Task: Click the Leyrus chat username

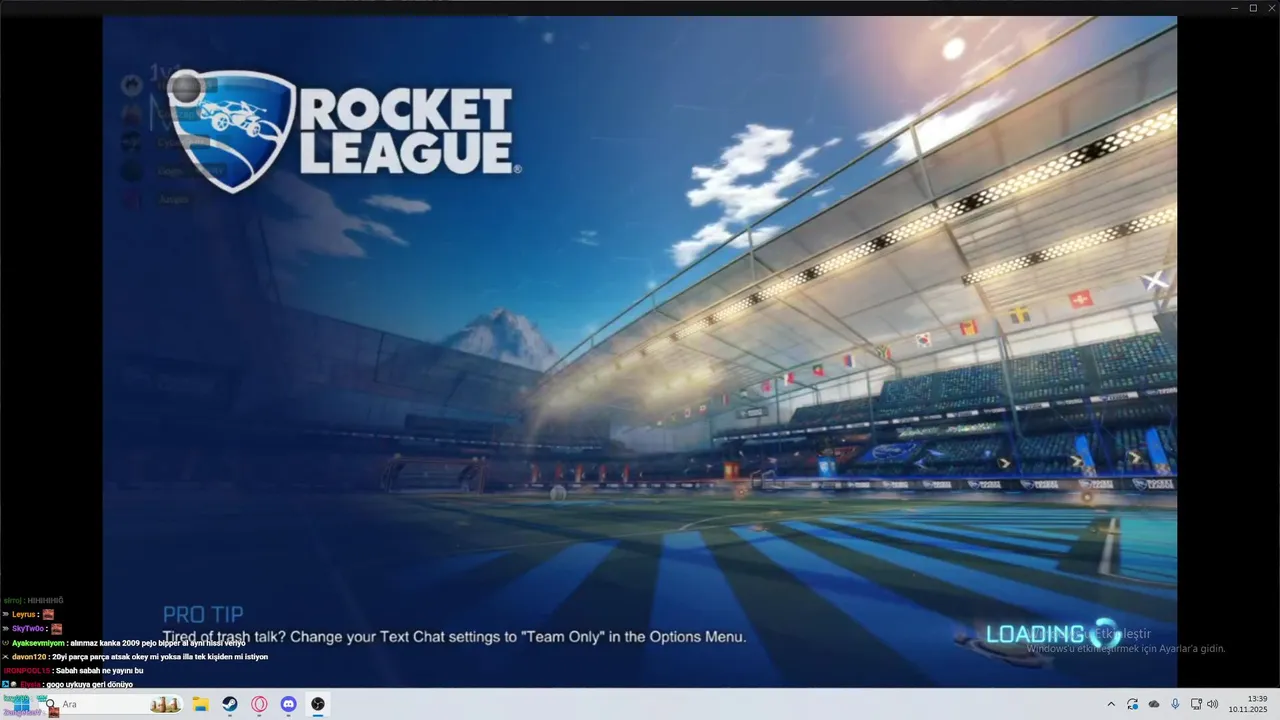Action: (24, 614)
